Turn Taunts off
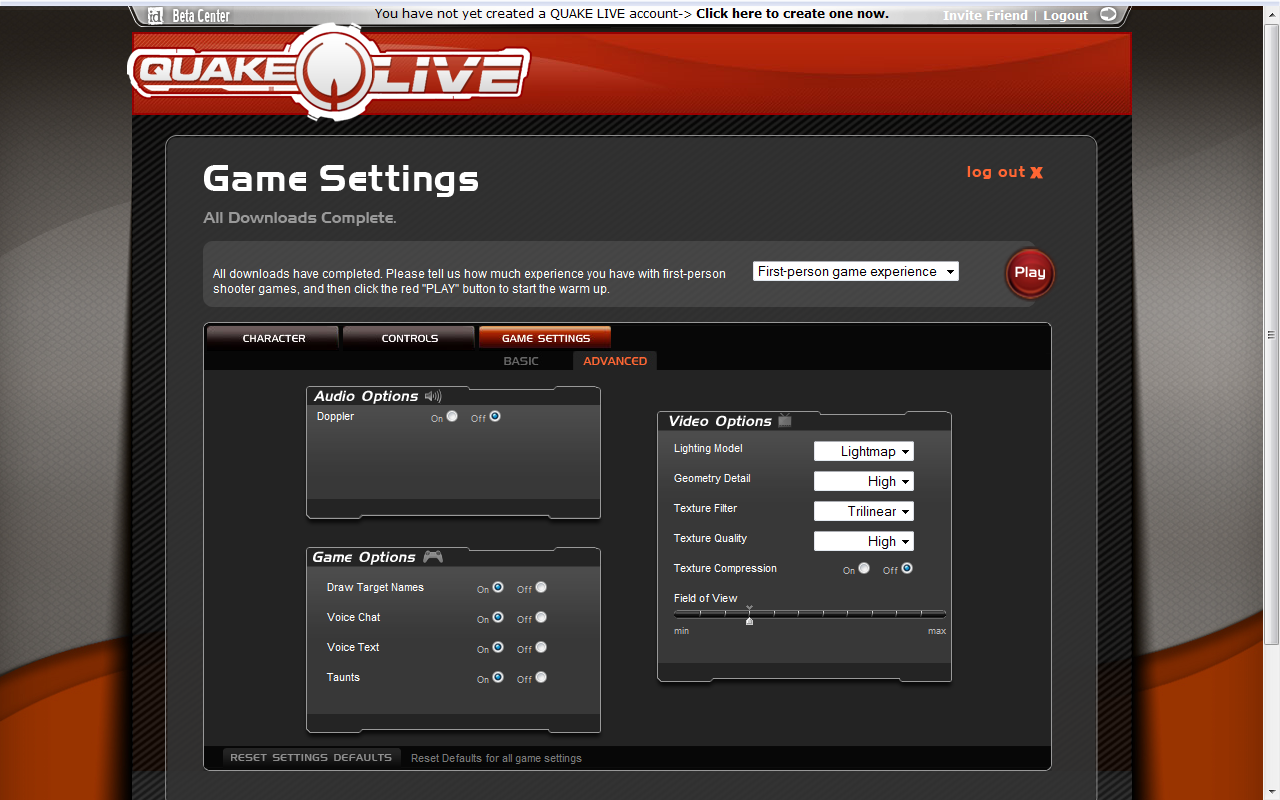Image resolution: width=1280 pixels, height=800 pixels. (541, 677)
